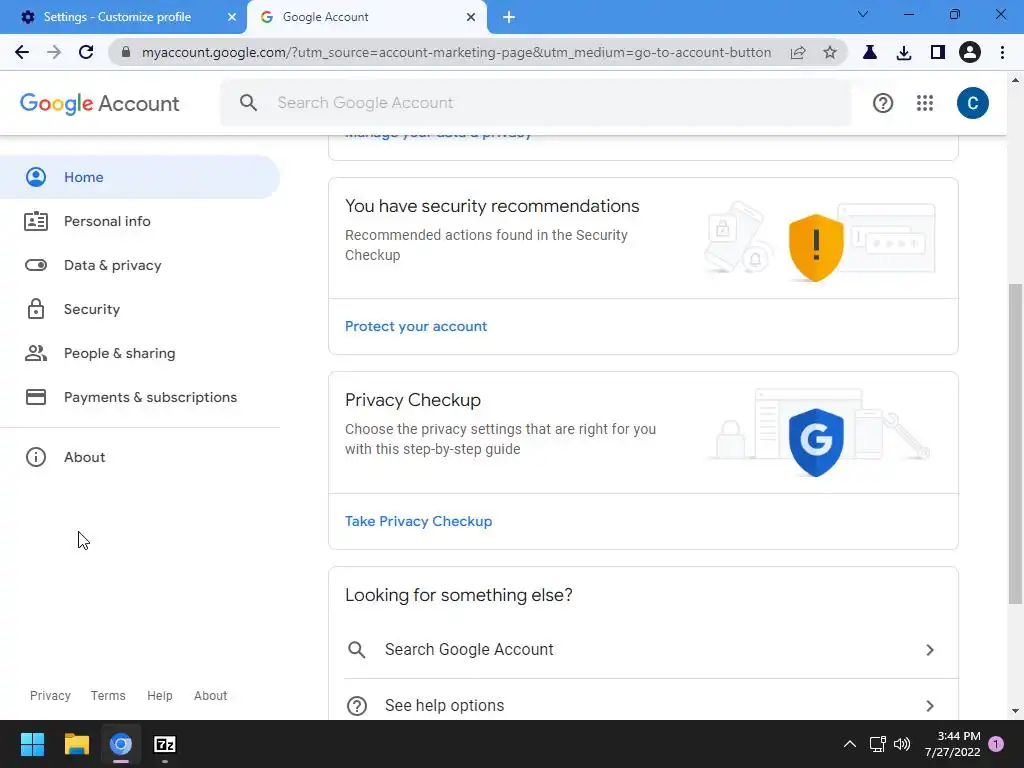
Task: Click the Privacy footer link
Action: click(50, 696)
